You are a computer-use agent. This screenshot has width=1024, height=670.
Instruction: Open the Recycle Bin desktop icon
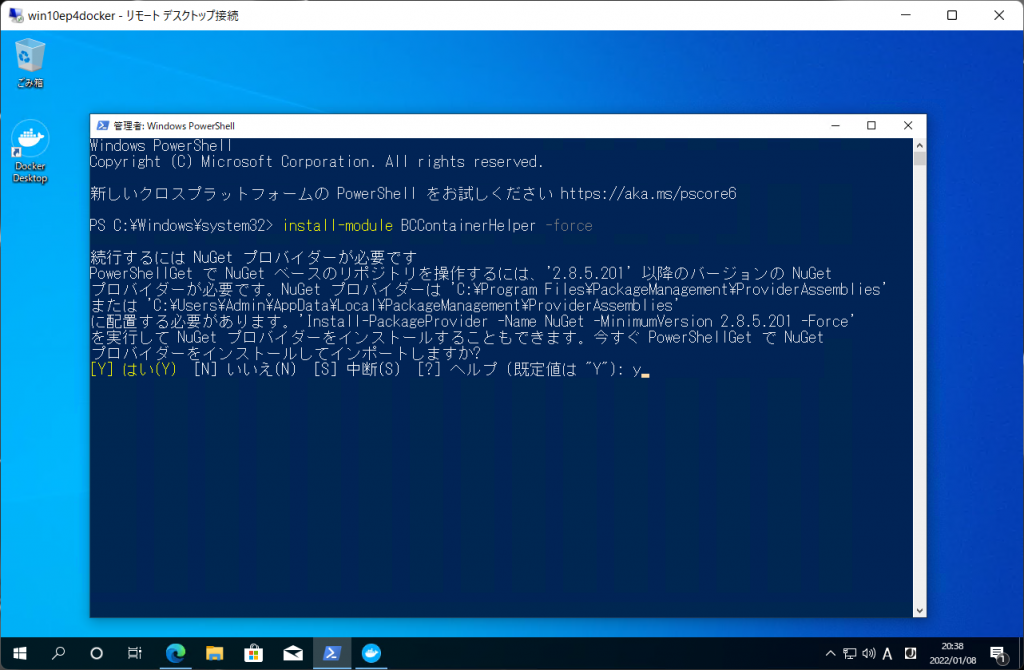click(x=30, y=63)
